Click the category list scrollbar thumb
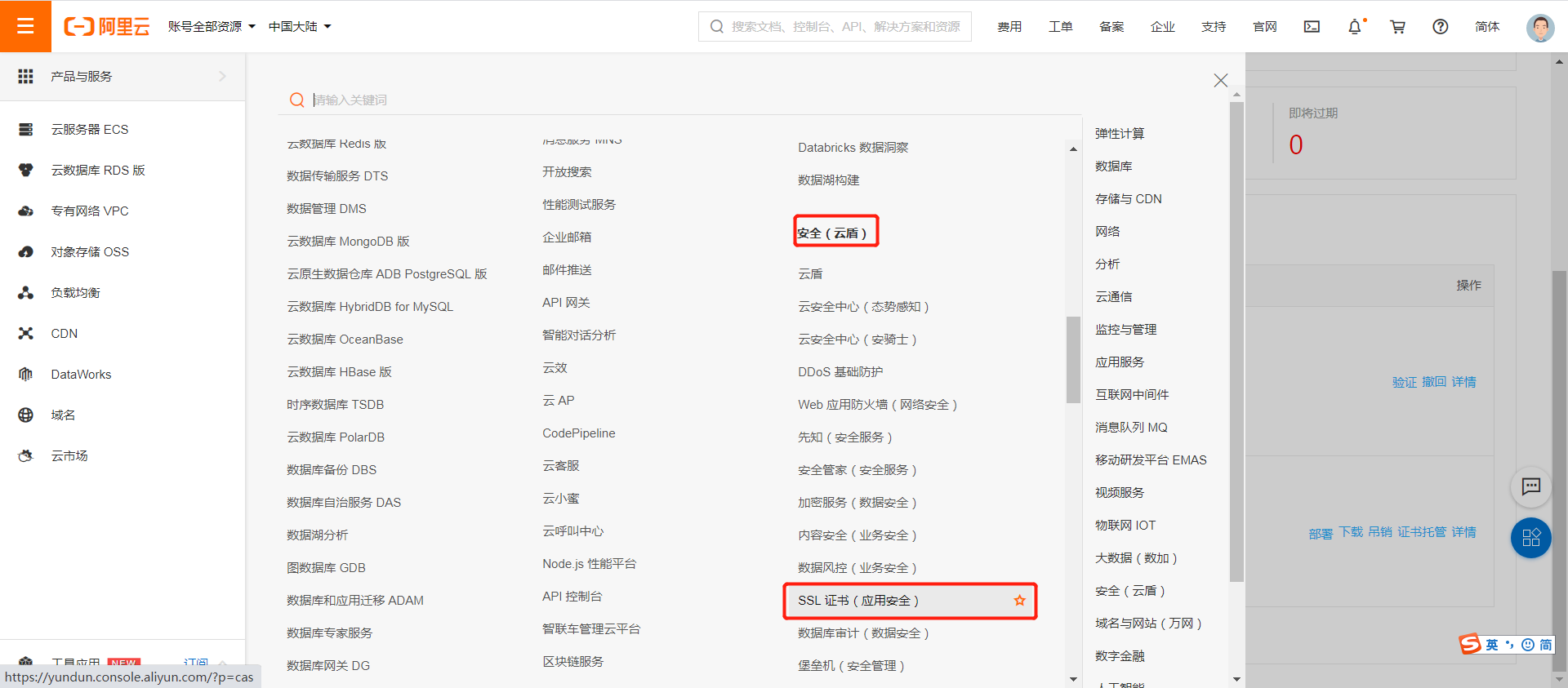Image resolution: width=1568 pixels, height=688 pixels. [x=1236, y=342]
